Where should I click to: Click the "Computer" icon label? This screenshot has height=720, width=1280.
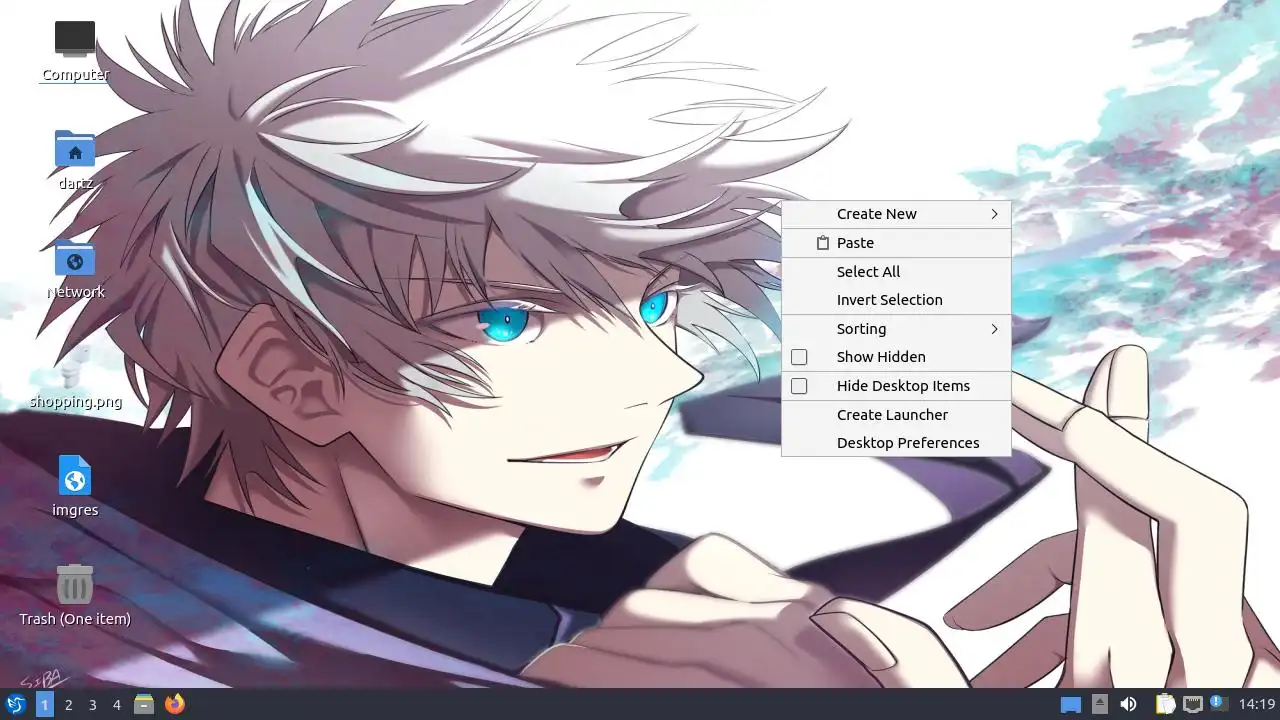pyautogui.click(x=75, y=75)
